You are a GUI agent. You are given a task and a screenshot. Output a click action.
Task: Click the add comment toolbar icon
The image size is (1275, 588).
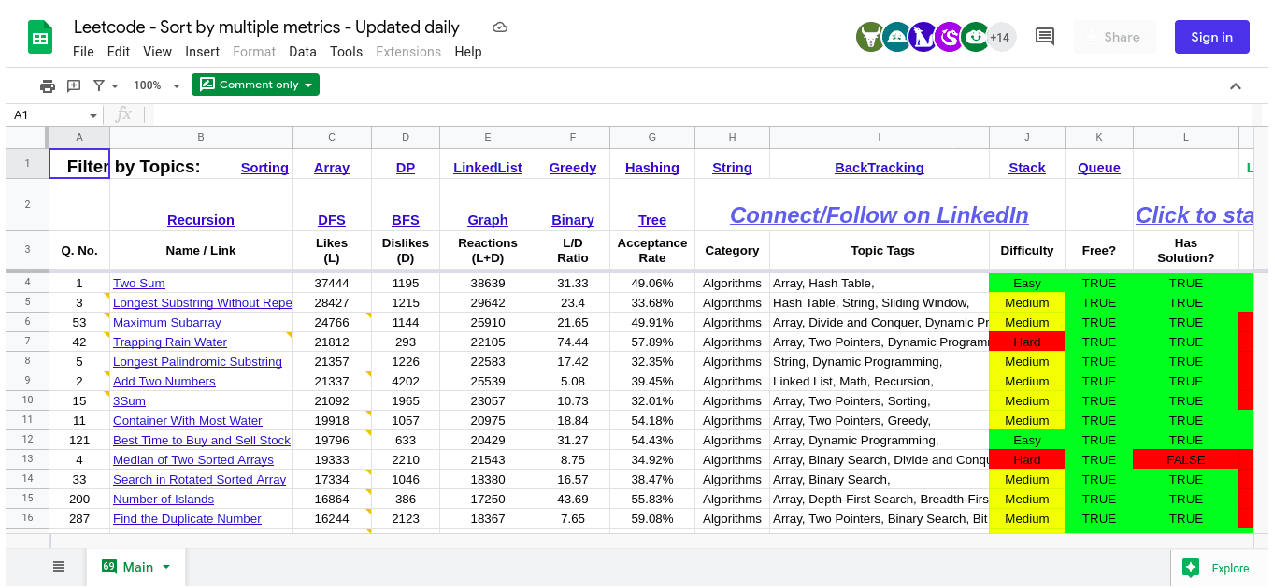tap(73, 86)
